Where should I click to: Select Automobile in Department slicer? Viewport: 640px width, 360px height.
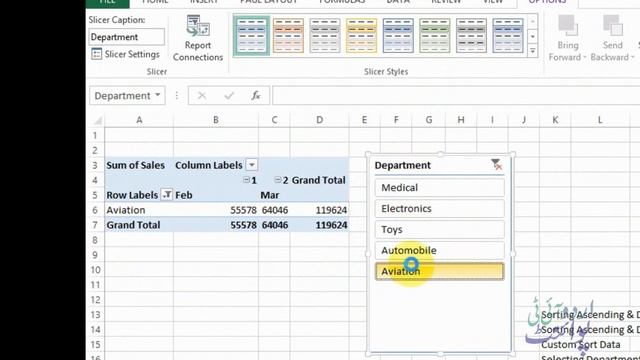[440, 250]
